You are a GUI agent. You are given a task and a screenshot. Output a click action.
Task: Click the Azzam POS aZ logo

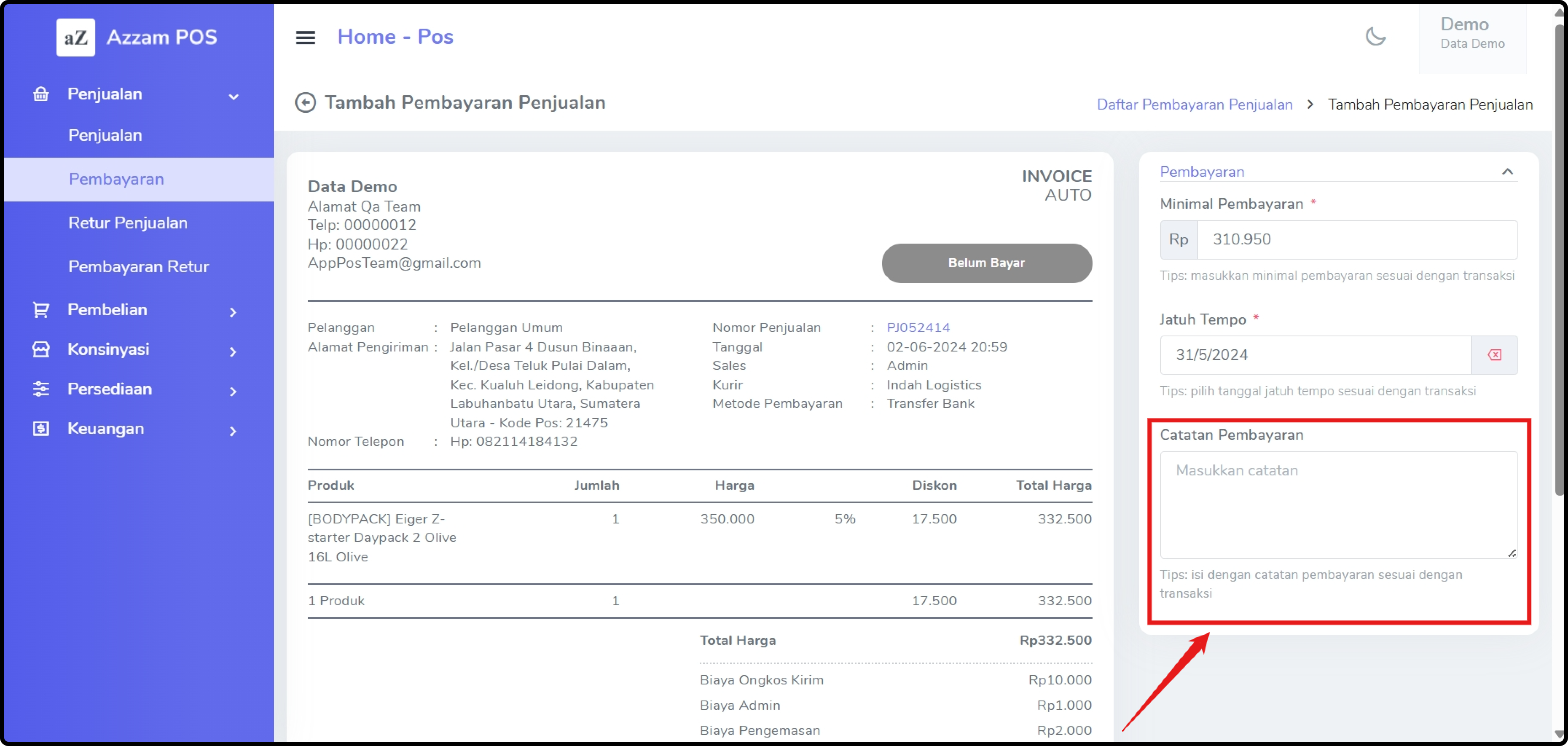[x=75, y=37]
